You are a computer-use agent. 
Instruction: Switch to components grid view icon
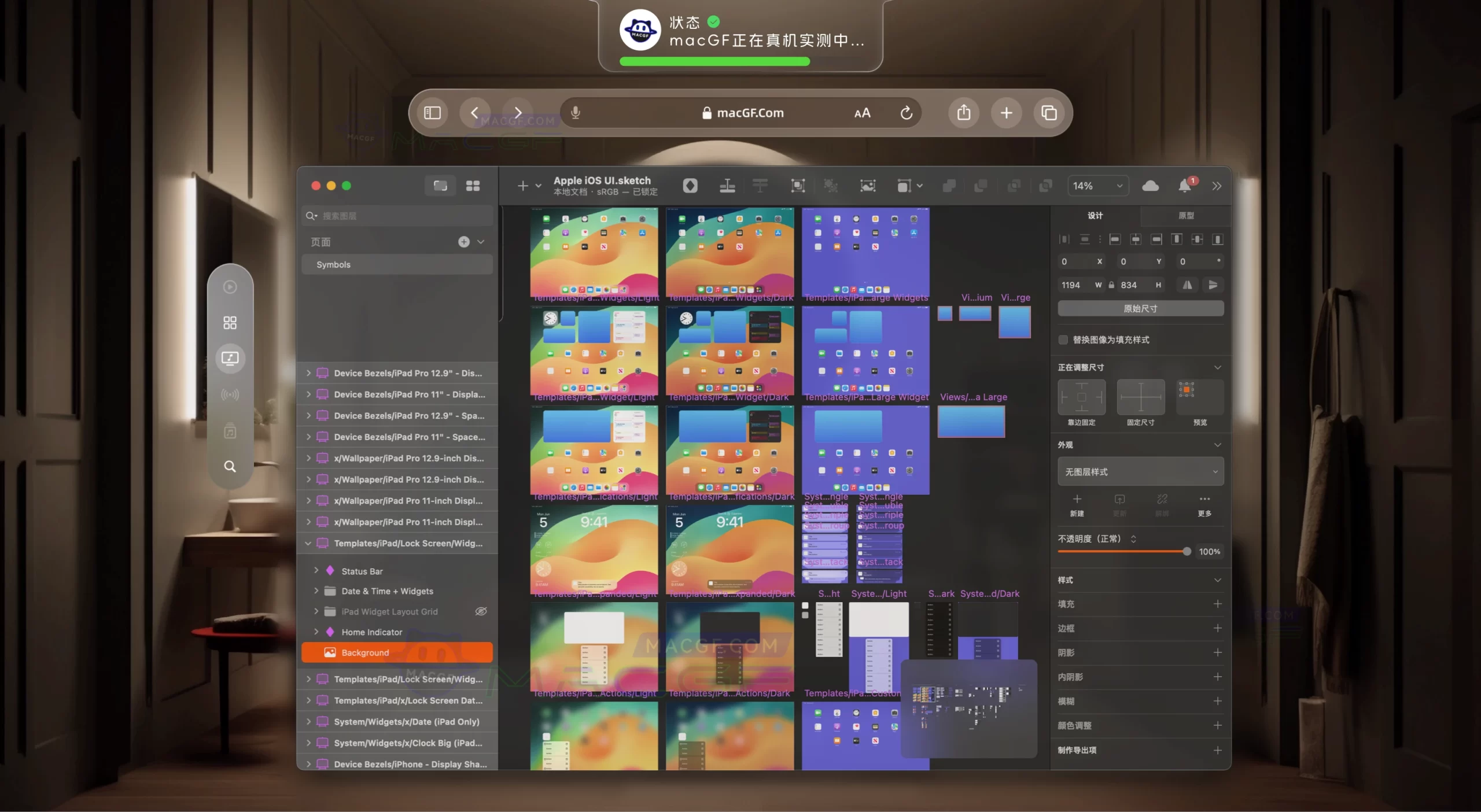pyautogui.click(x=473, y=186)
